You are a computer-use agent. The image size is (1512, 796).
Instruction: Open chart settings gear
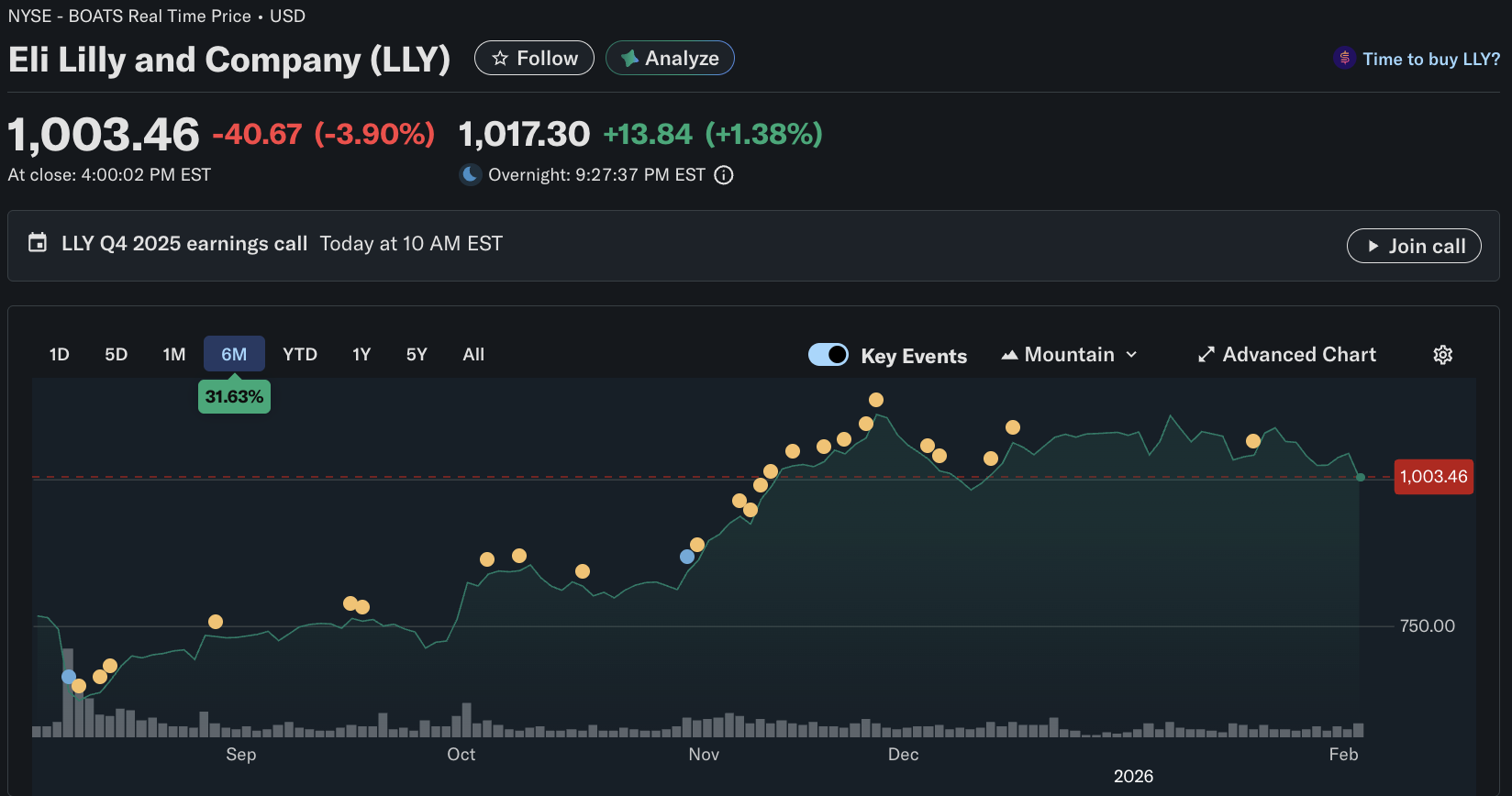pos(1443,355)
